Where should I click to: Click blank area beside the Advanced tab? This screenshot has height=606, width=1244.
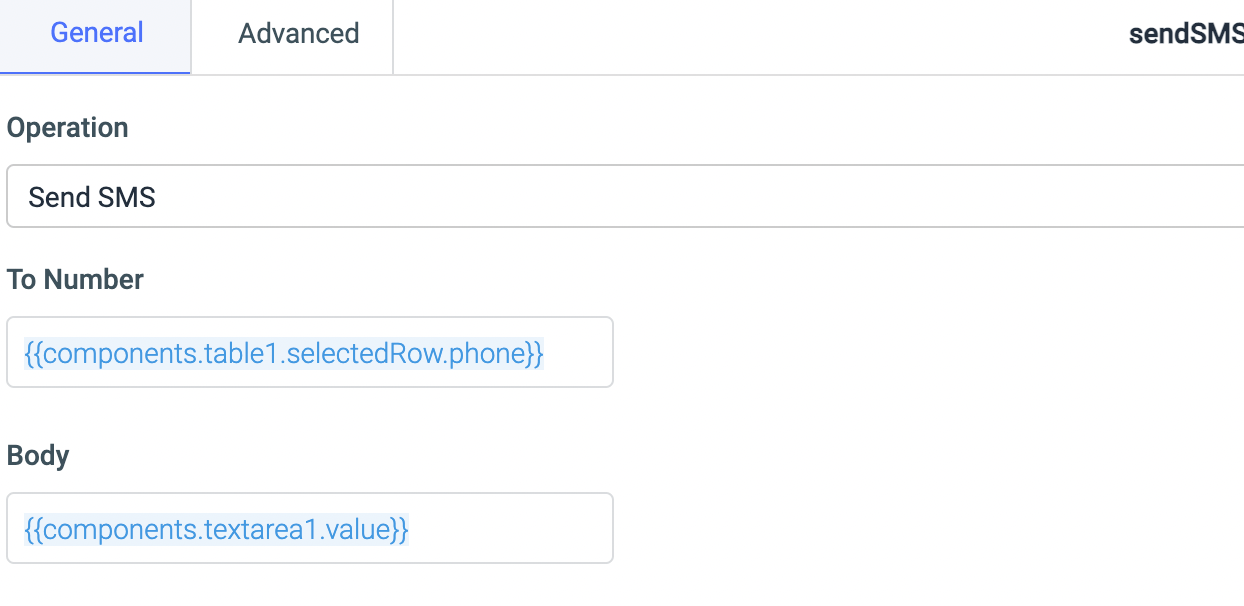[x=700, y=33]
